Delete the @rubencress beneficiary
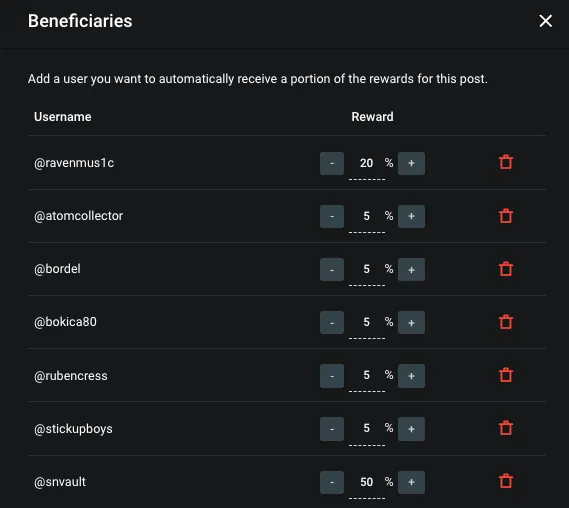This screenshot has width=569, height=508. [x=506, y=375]
